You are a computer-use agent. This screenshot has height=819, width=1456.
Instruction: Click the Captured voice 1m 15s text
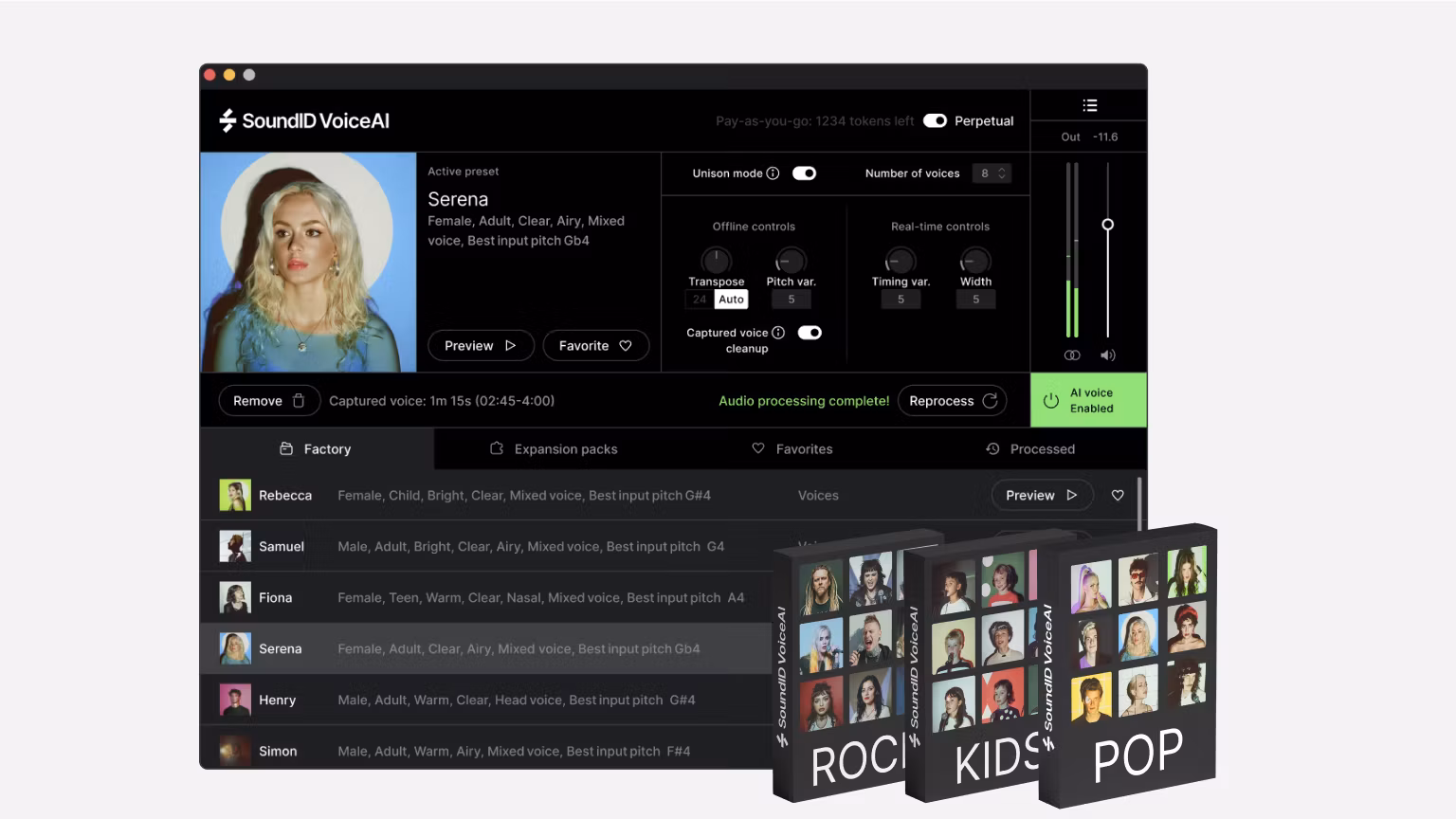point(442,401)
